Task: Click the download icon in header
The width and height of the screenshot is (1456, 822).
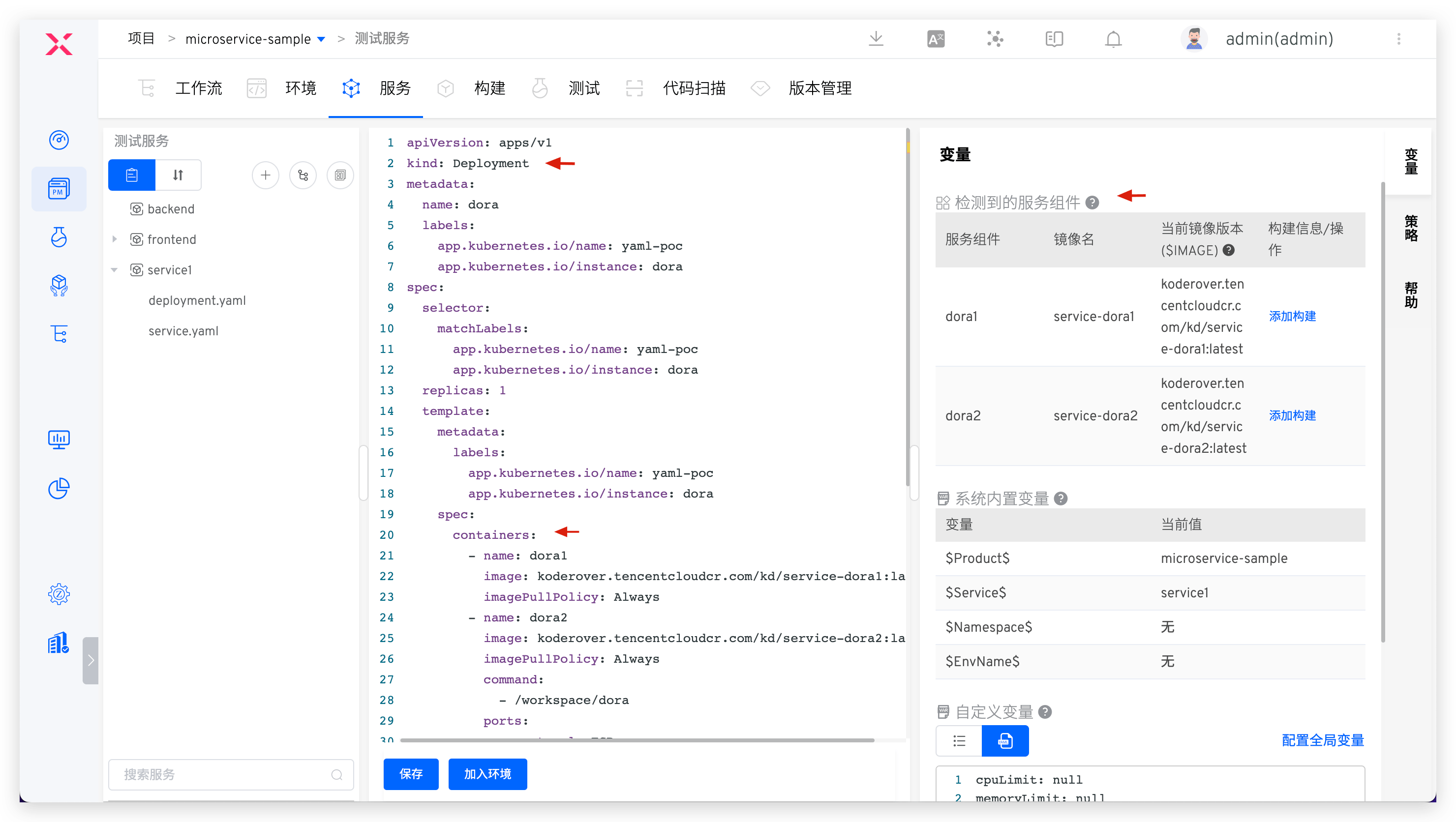Action: tap(876, 39)
